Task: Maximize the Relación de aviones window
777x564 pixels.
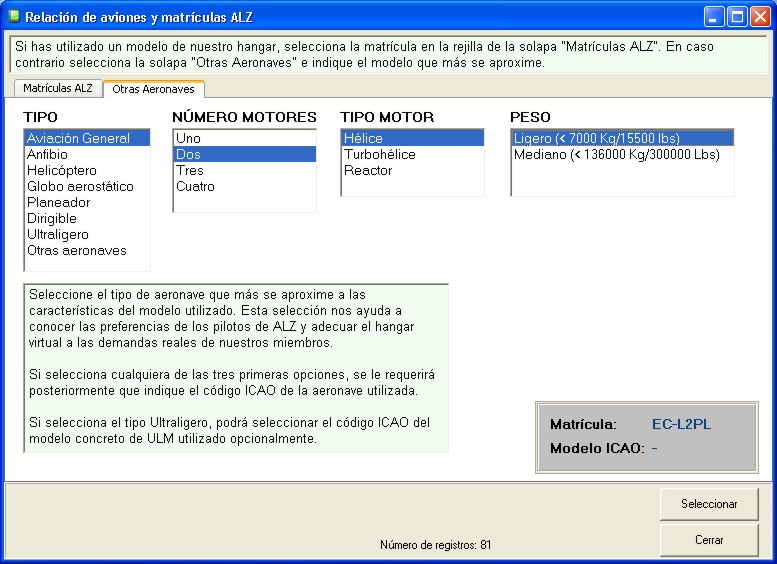Action: point(737,17)
